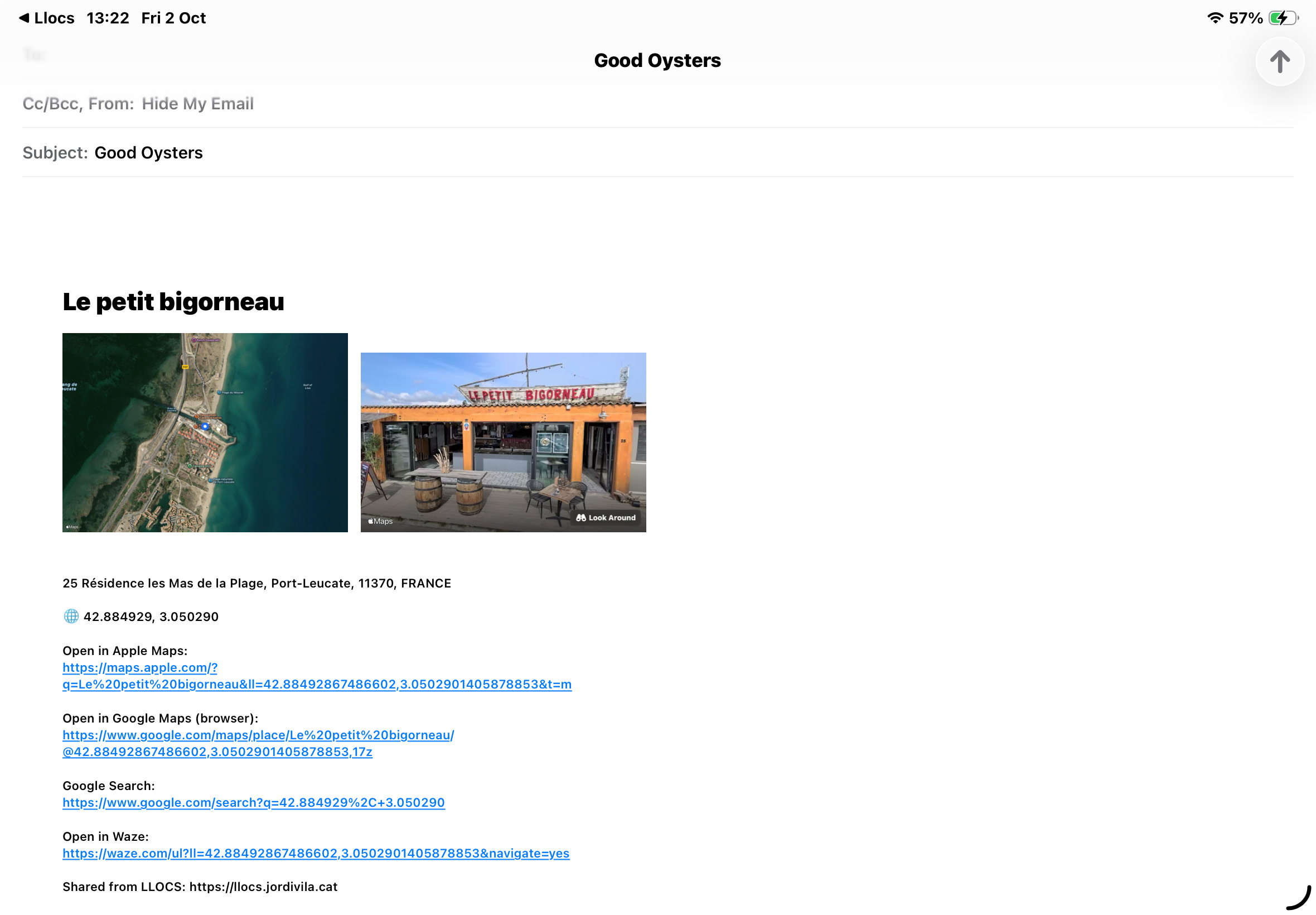The image size is (1316, 915).
Task: Click the globe icon beside coordinates
Action: pyautogui.click(x=71, y=617)
